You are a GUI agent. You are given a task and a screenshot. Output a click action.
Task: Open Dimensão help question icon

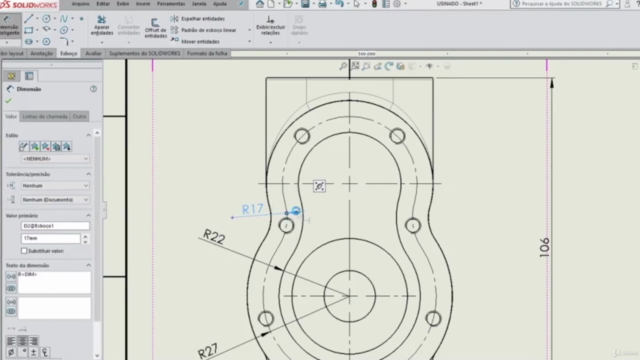(93, 89)
